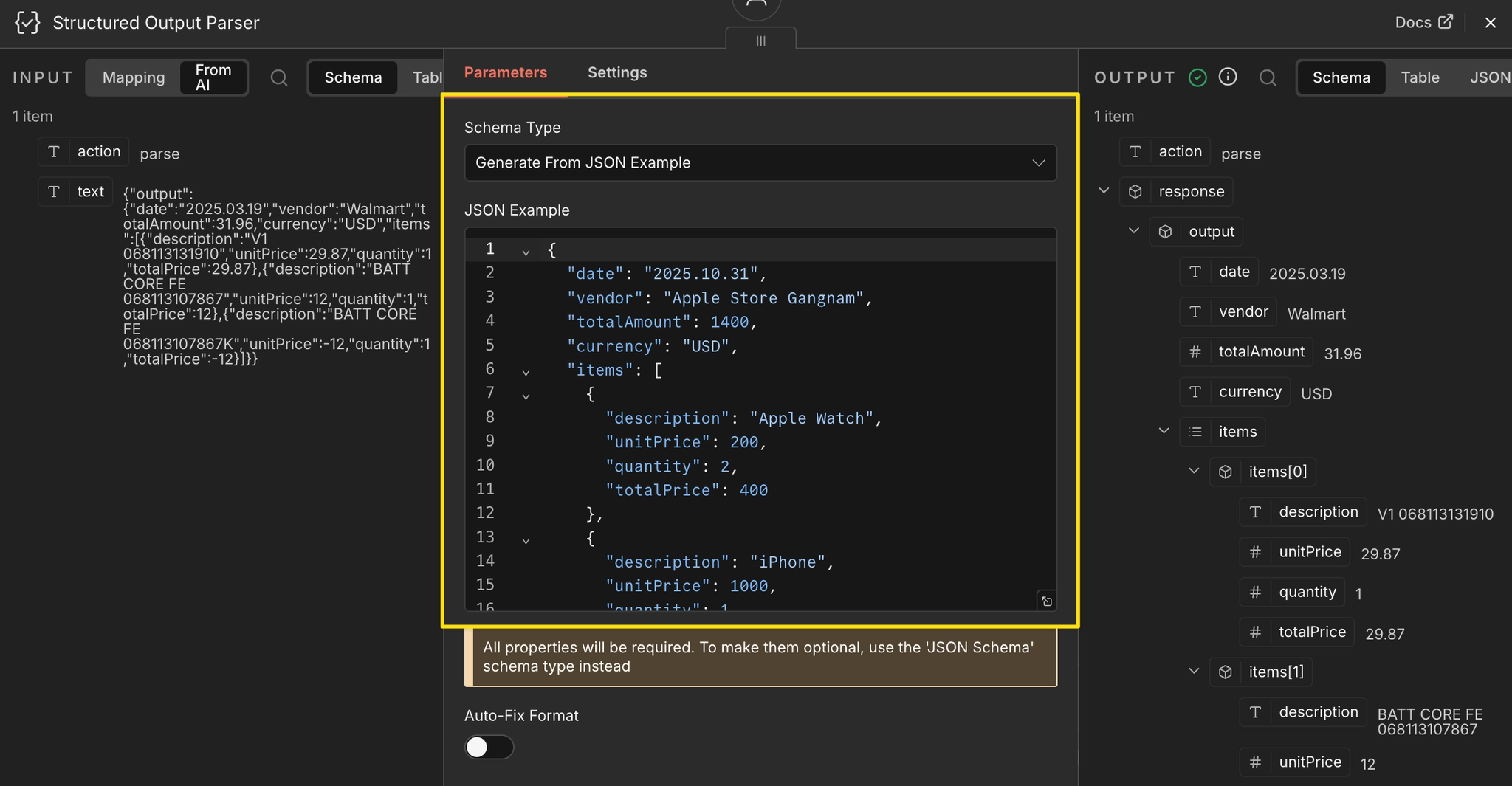This screenshot has width=1512, height=786.
Task: Click the cube icon beside response
Action: tap(1135, 191)
